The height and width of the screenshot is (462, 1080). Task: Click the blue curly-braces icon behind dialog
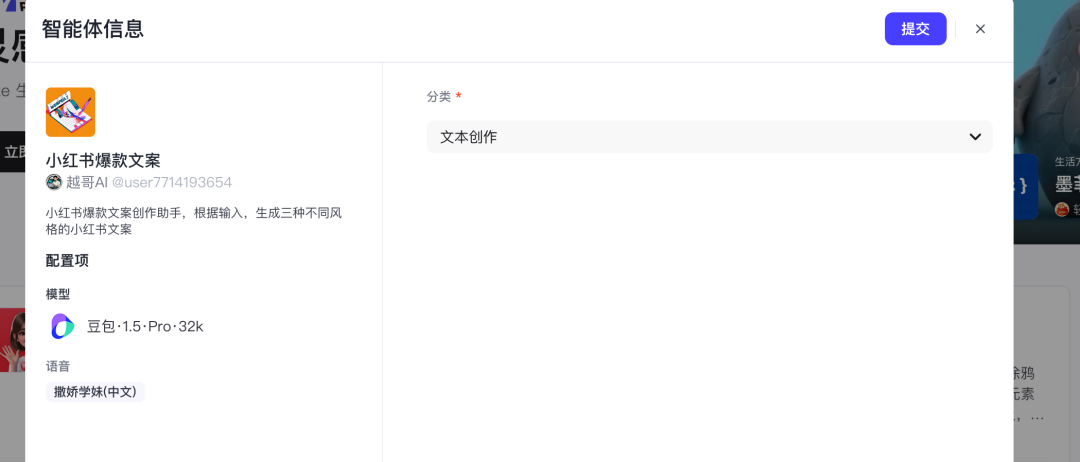coord(1022,185)
